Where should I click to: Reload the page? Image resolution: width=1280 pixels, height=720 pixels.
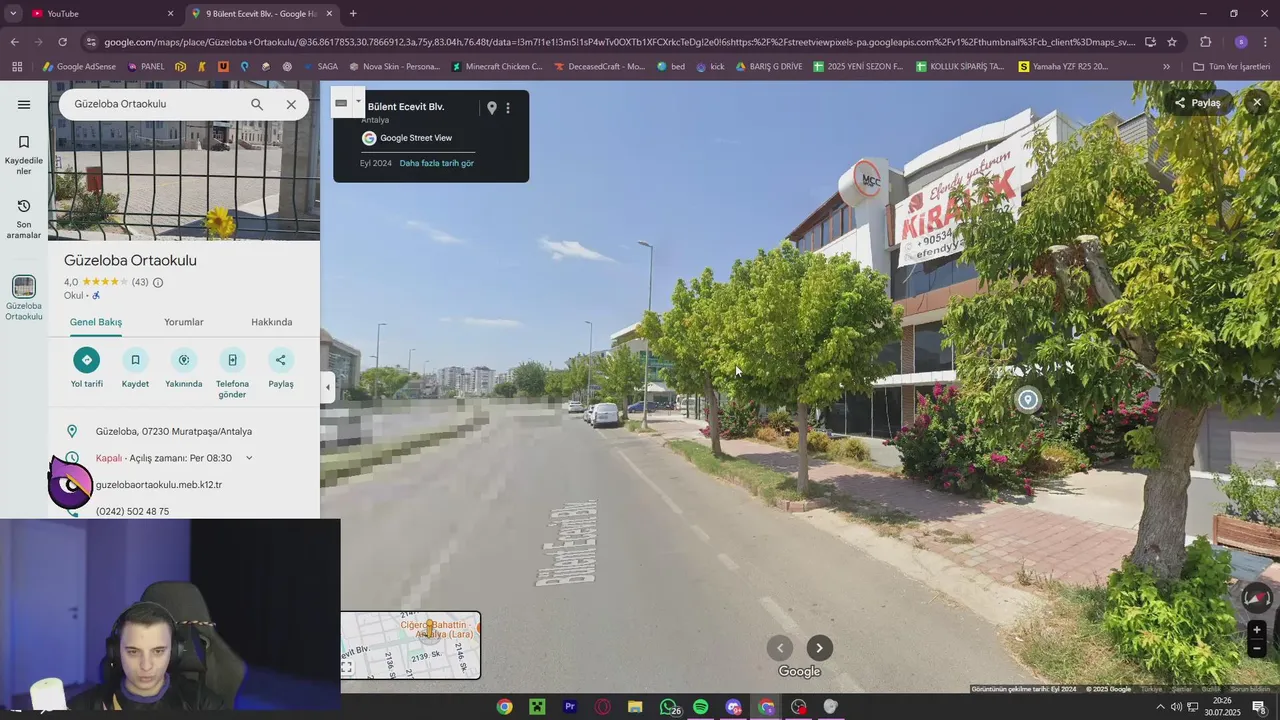pos(62,42)
